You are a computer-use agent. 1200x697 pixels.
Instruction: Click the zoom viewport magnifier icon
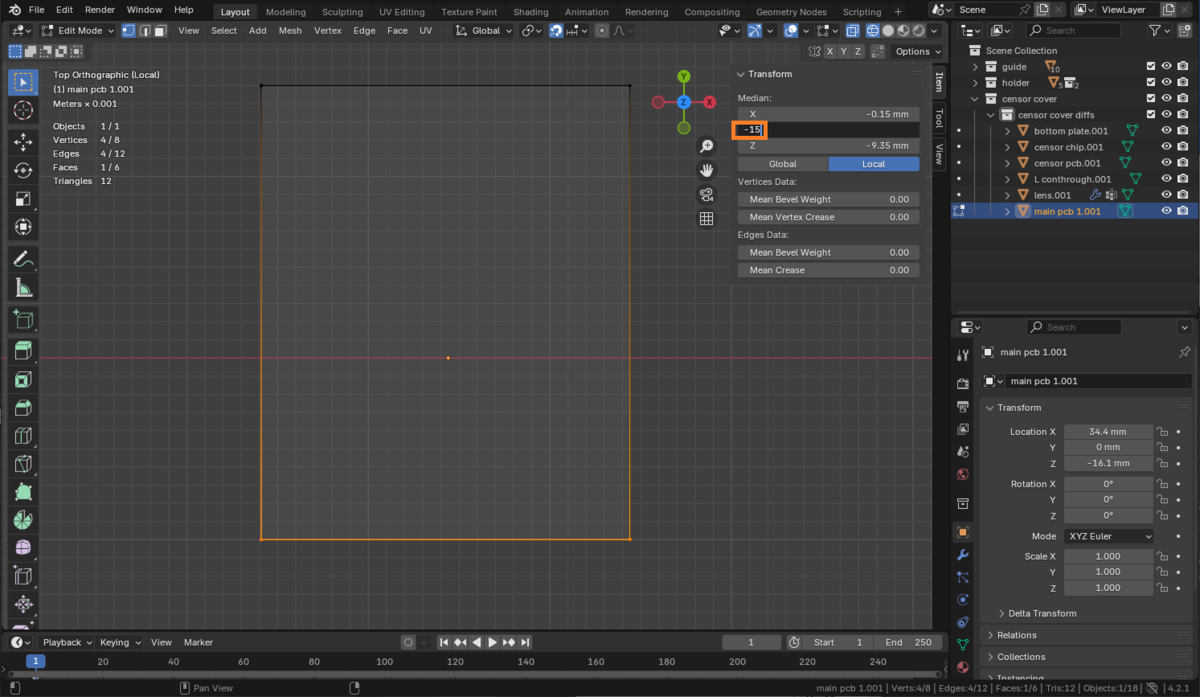point(706,147)
